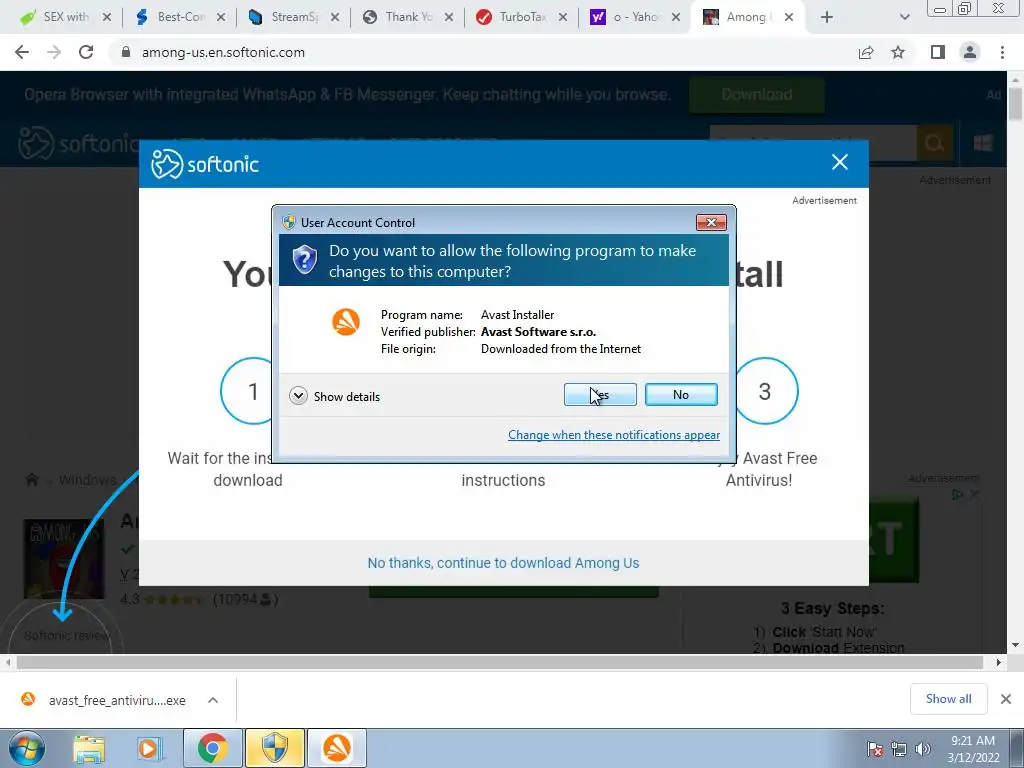This screenshot has width=1024, height=768.
Task: Click No thanks, continue to download Among Us
Action: pos(503,563)
